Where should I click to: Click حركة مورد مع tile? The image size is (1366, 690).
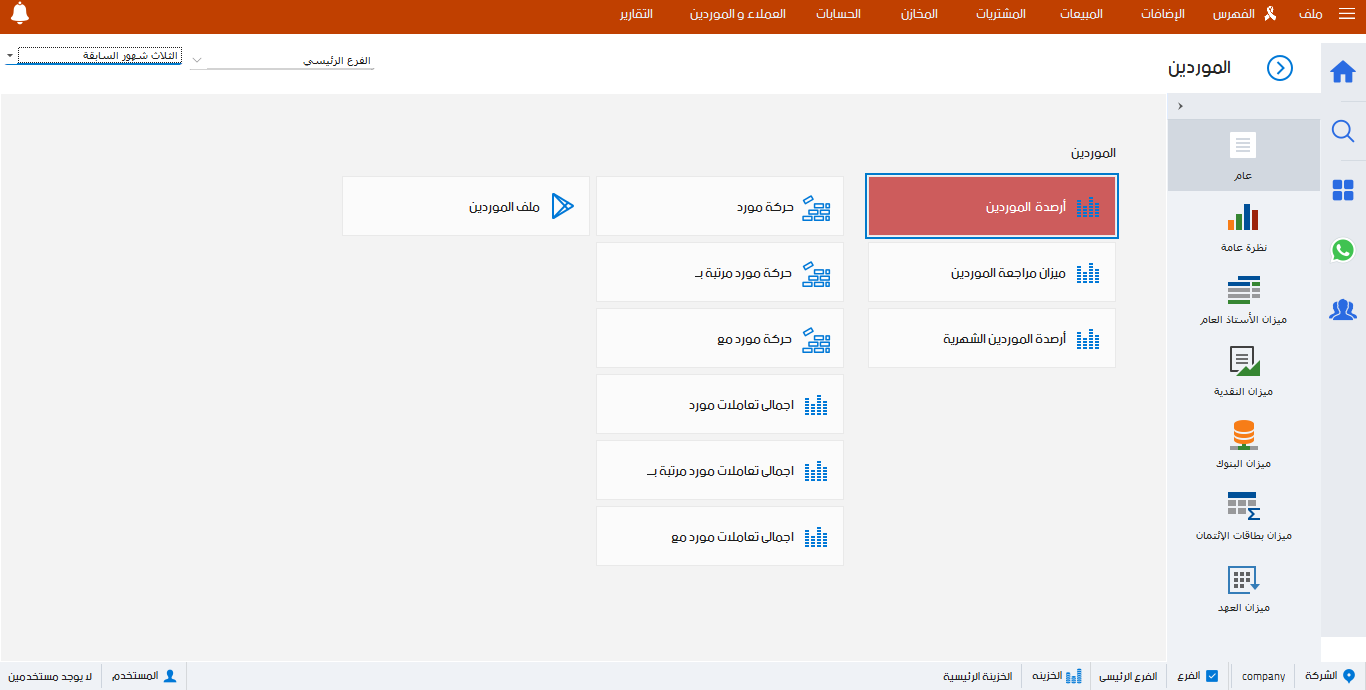(x=719, y=338)
